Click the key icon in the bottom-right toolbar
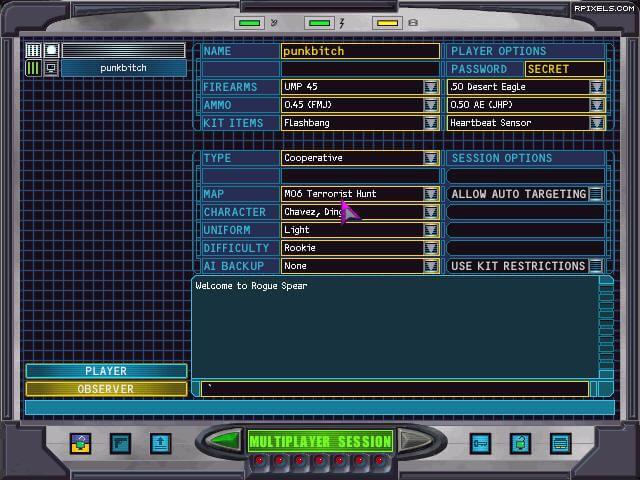640x480 pixels. tap(480, 442)
